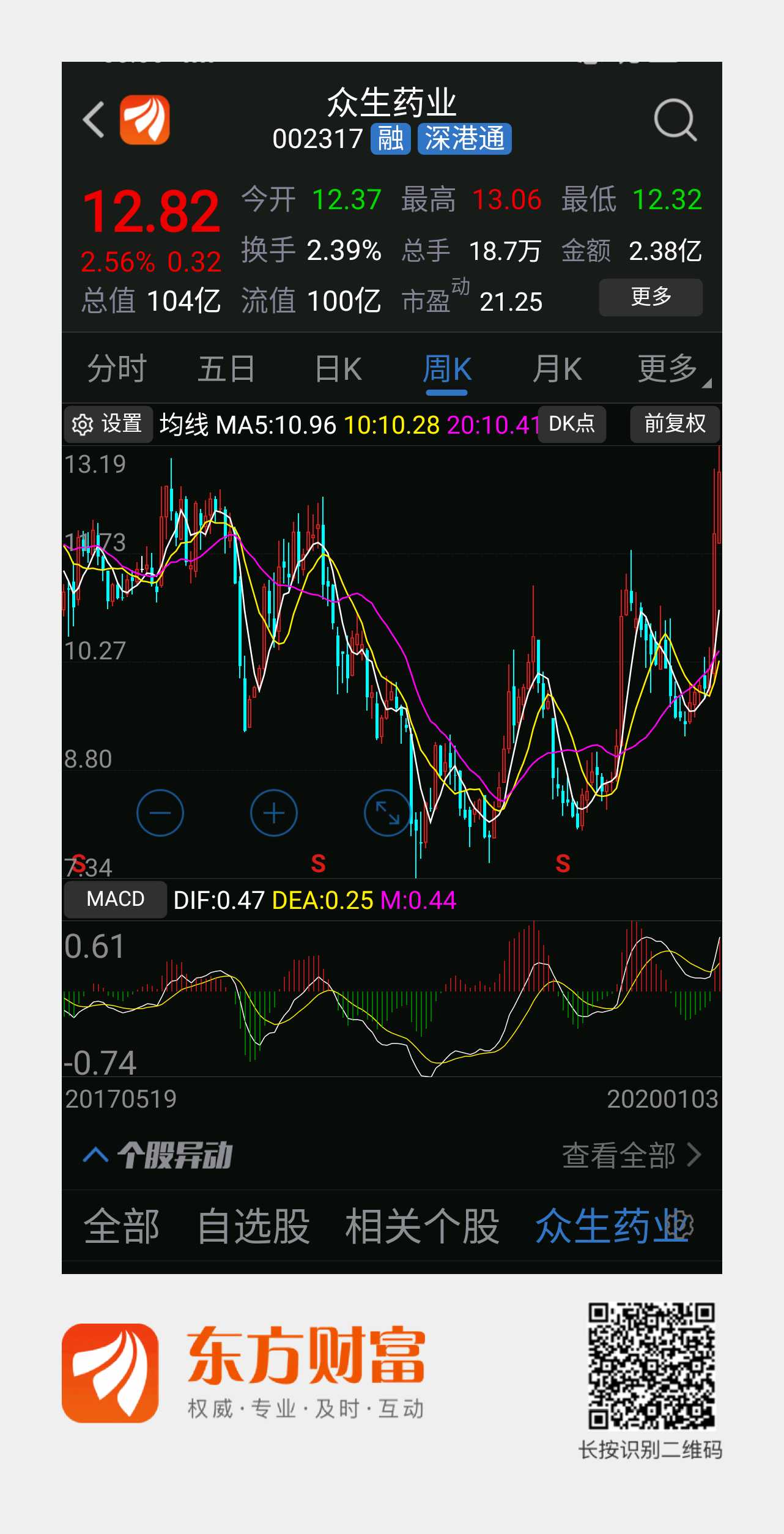Tap DEA:0.25 value
This screenshot has width=784, height=1534.
pos(323,900)
